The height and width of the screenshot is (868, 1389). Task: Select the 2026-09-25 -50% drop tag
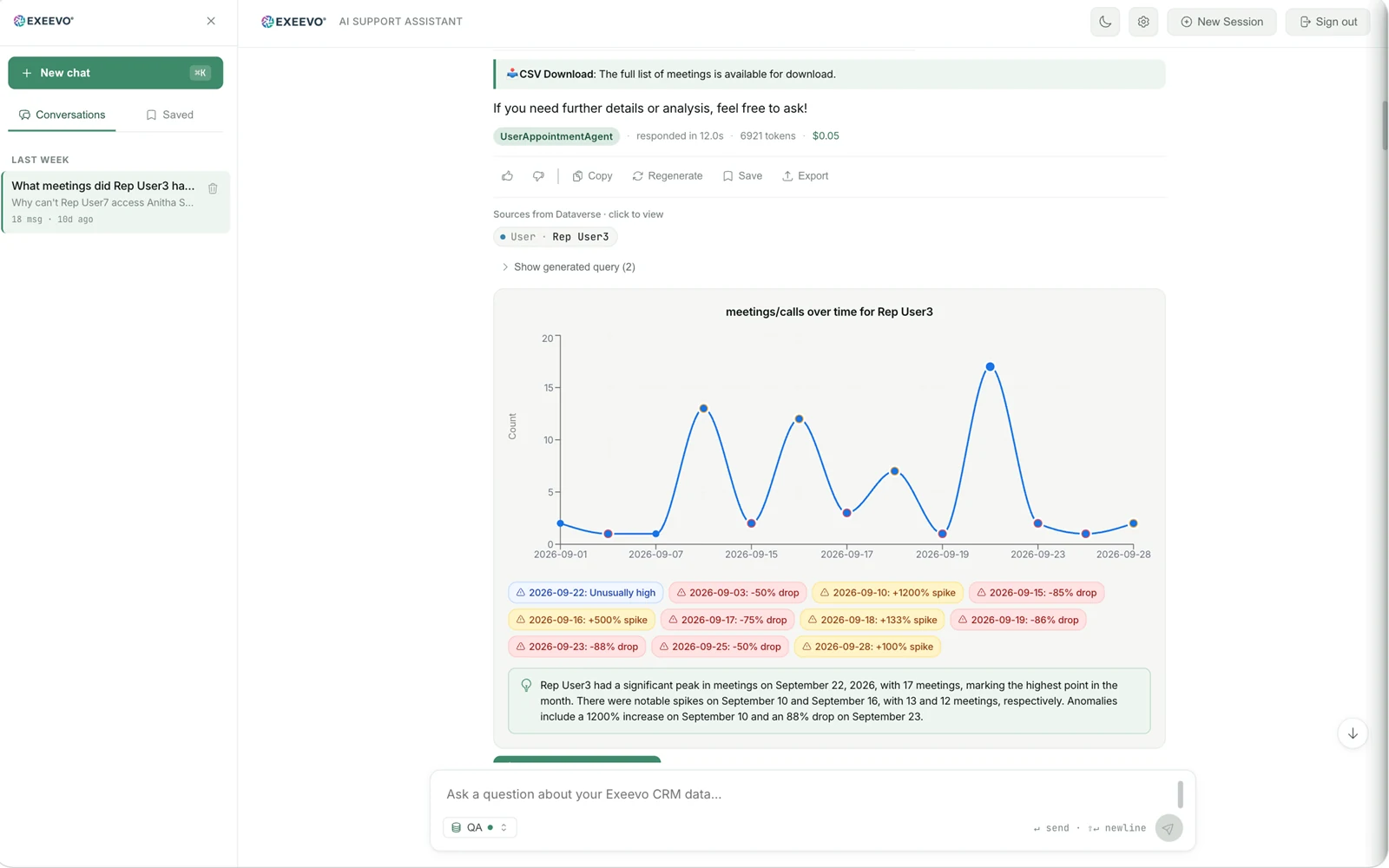[x=720, y=647]
